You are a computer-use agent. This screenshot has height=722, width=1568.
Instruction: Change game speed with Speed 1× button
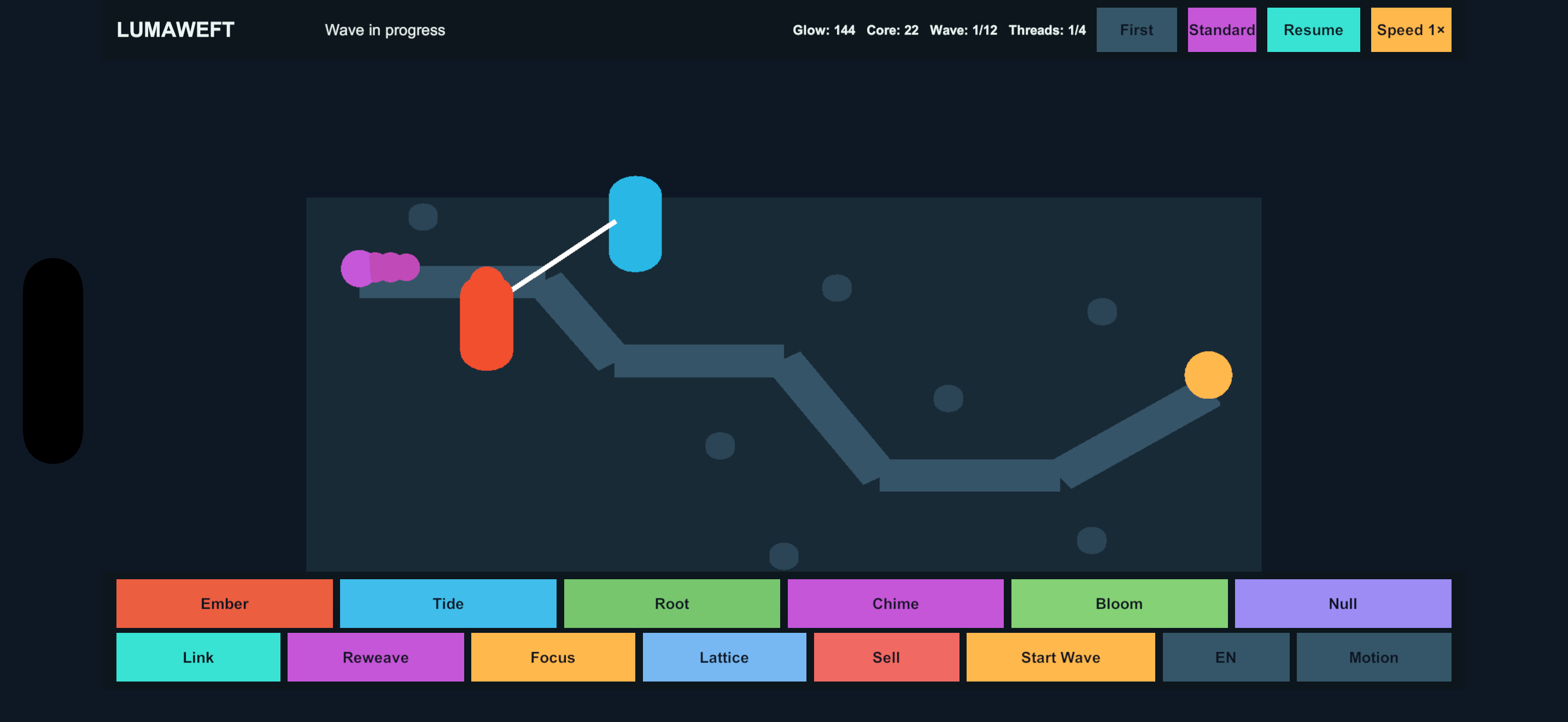1411,30
